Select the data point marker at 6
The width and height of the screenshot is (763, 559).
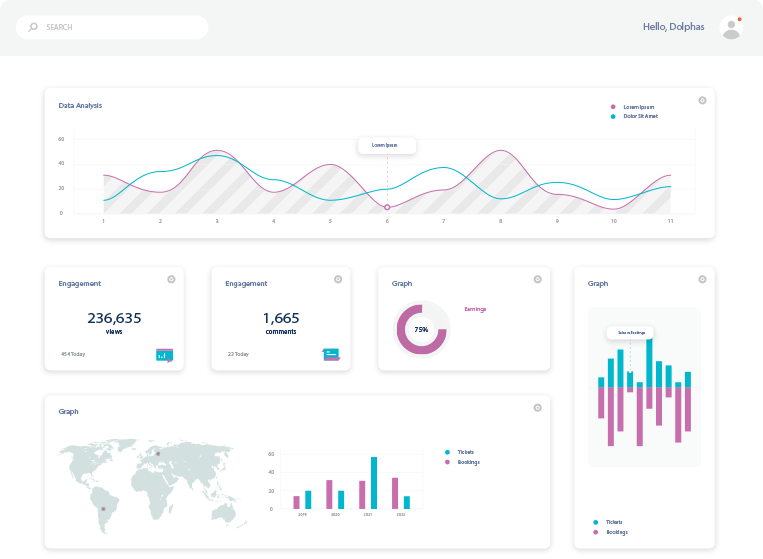[x=387, y=207]
